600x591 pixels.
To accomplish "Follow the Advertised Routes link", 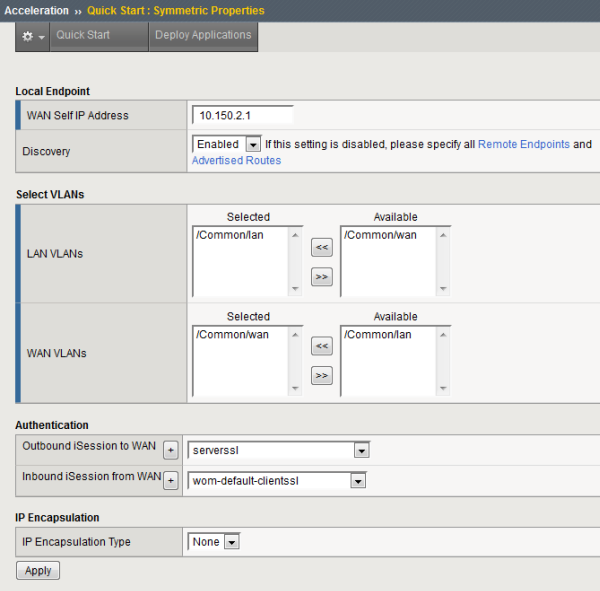I will (x=236, y=160).
